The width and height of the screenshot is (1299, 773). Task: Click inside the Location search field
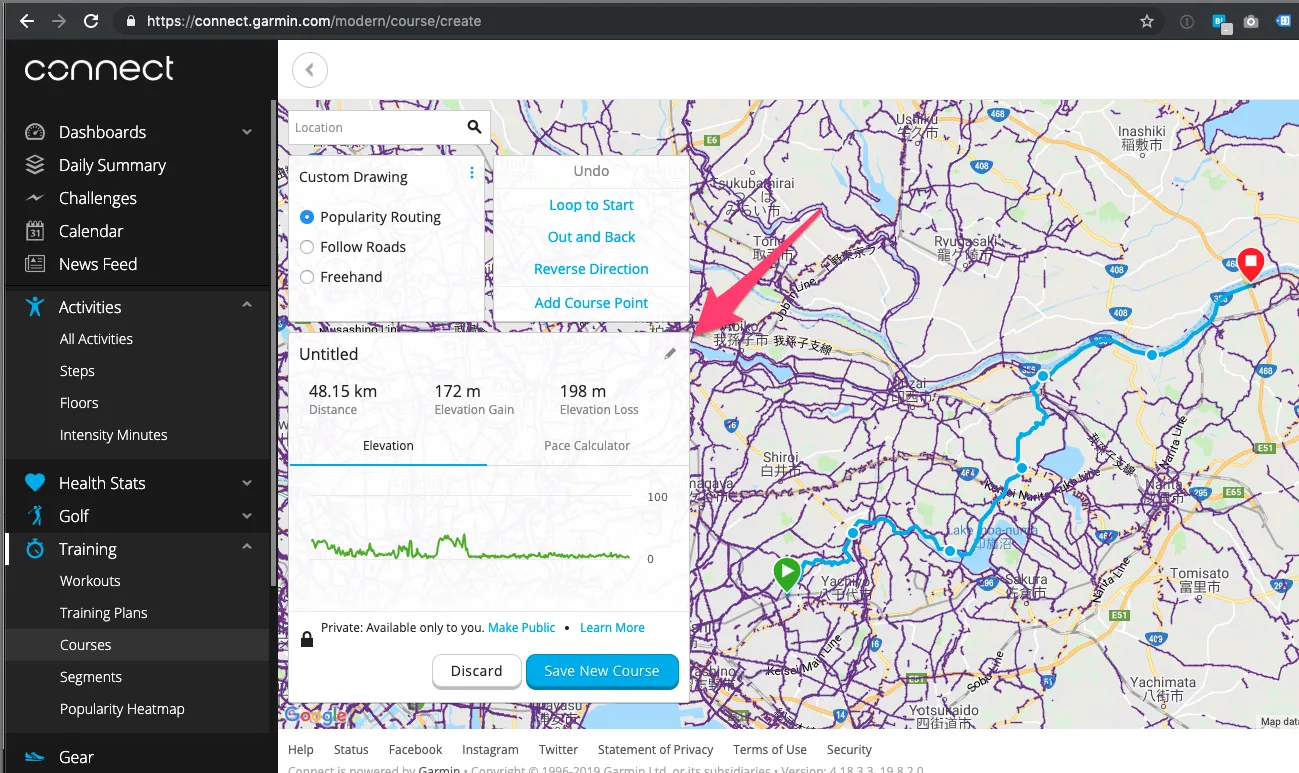pos(370,127)
